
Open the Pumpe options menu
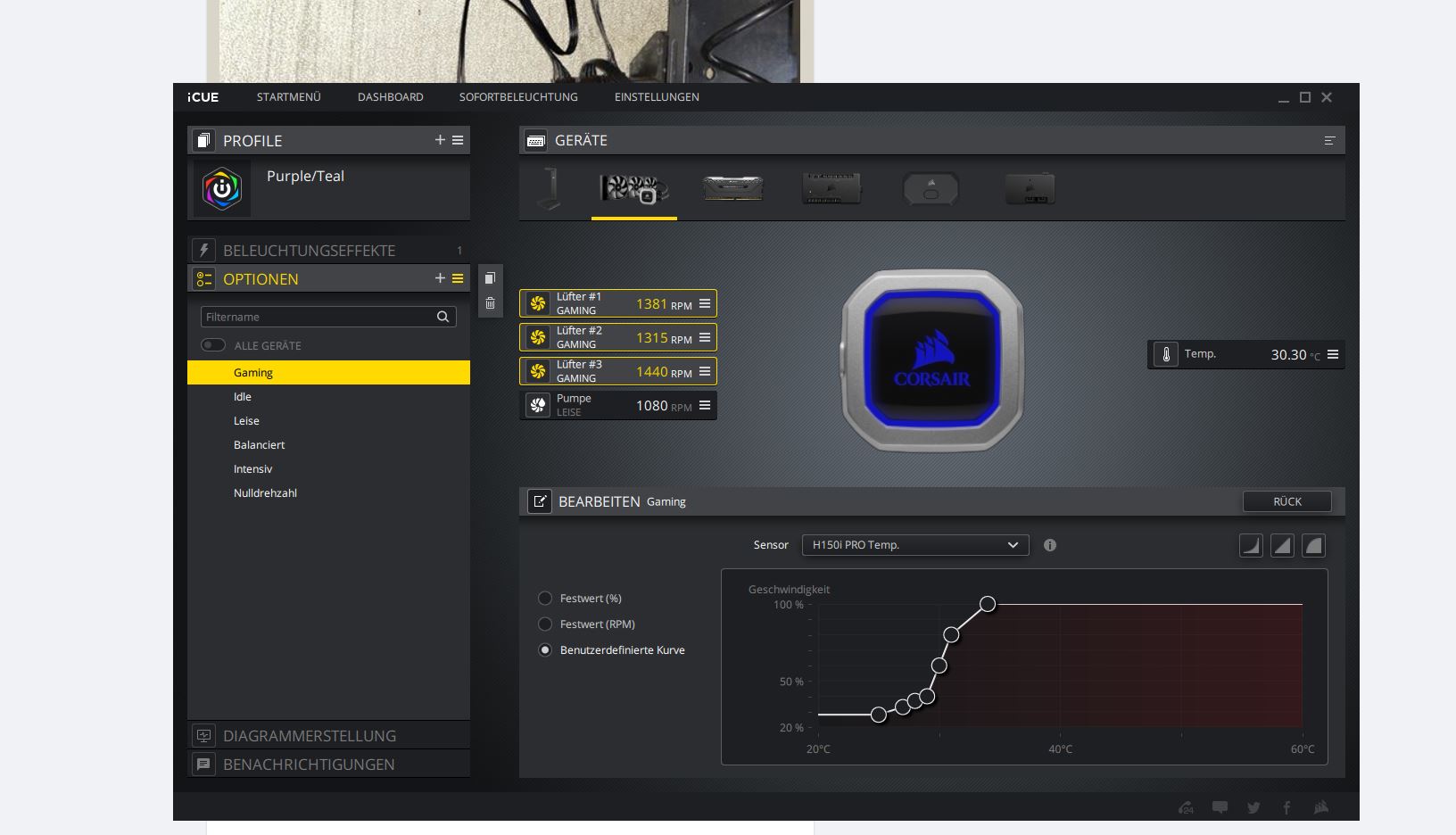(705, 405)
